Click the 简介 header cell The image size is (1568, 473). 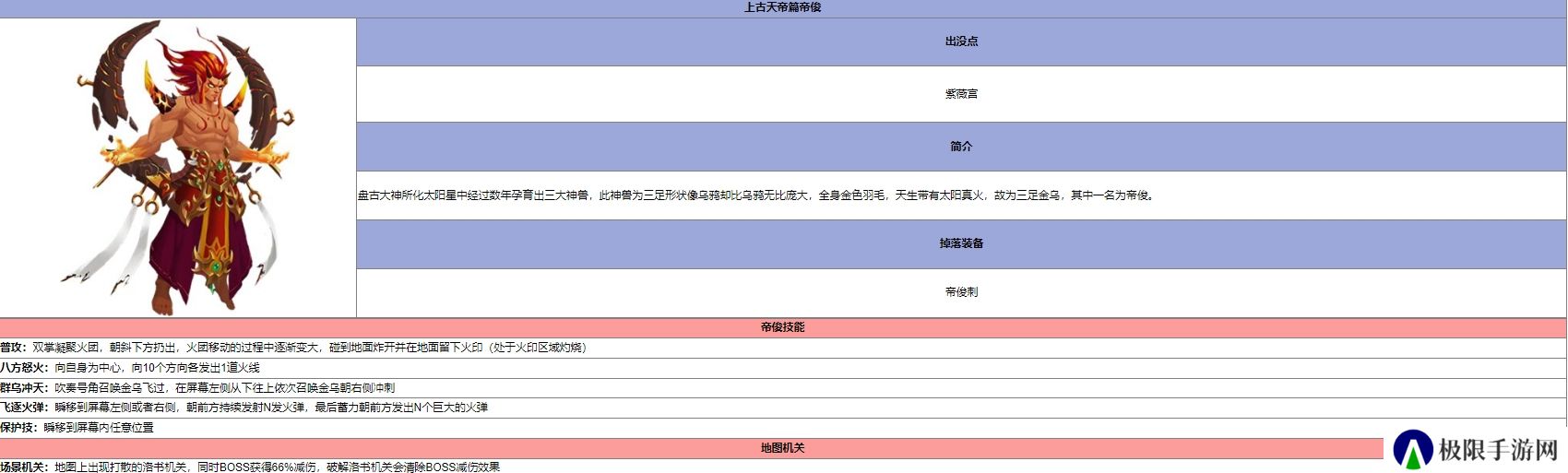pos(961,147)
